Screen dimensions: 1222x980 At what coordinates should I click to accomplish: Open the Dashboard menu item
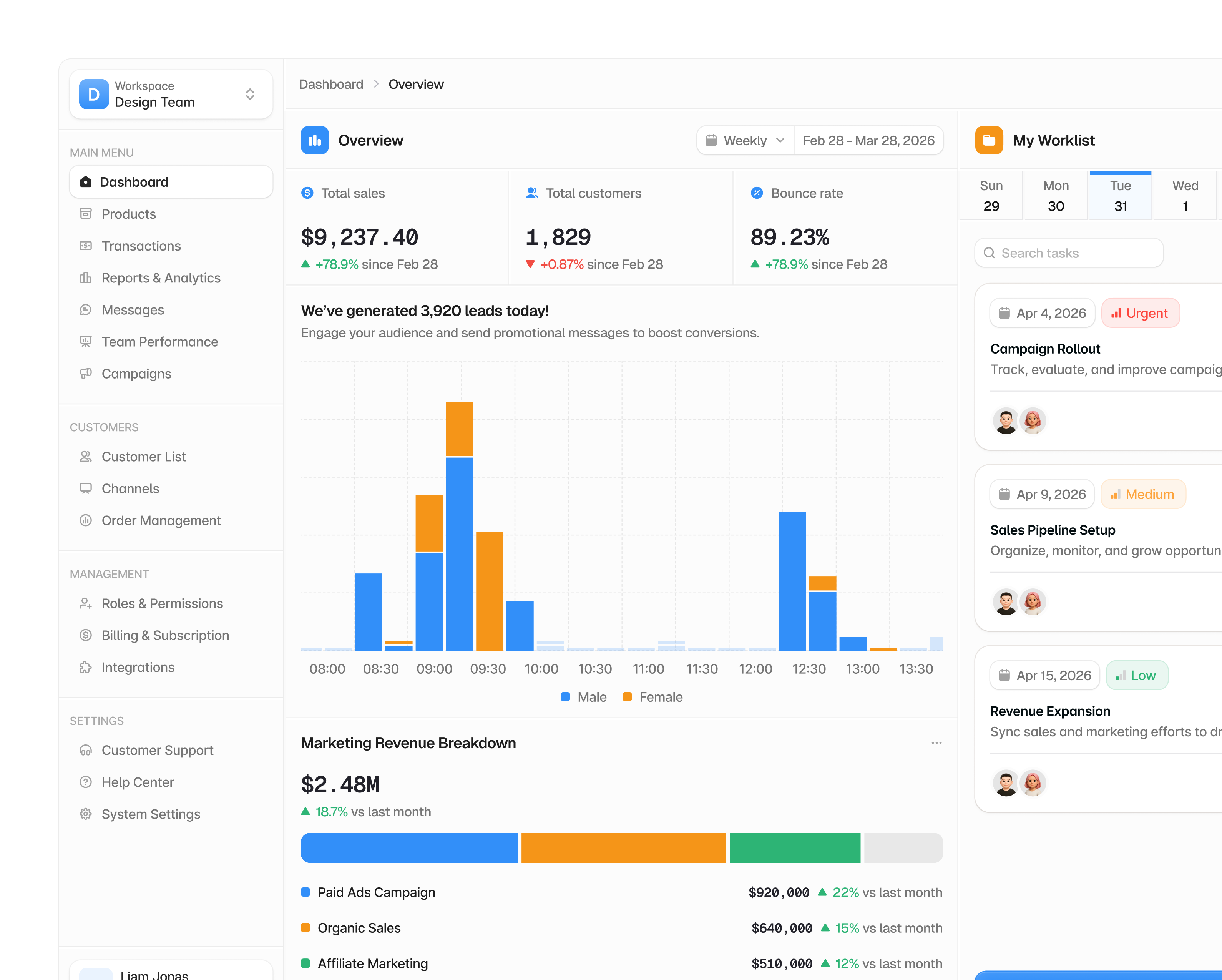(x=171, y=182)
